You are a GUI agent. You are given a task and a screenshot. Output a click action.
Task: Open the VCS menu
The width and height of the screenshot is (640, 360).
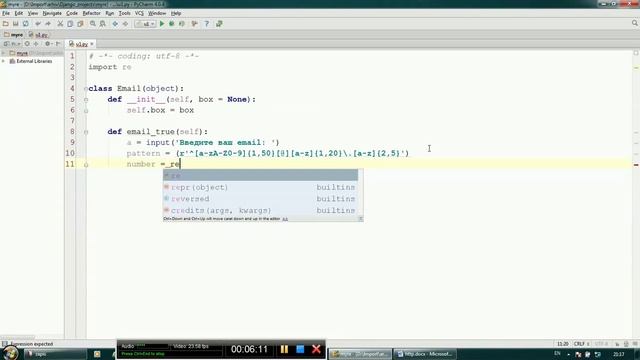139,13
